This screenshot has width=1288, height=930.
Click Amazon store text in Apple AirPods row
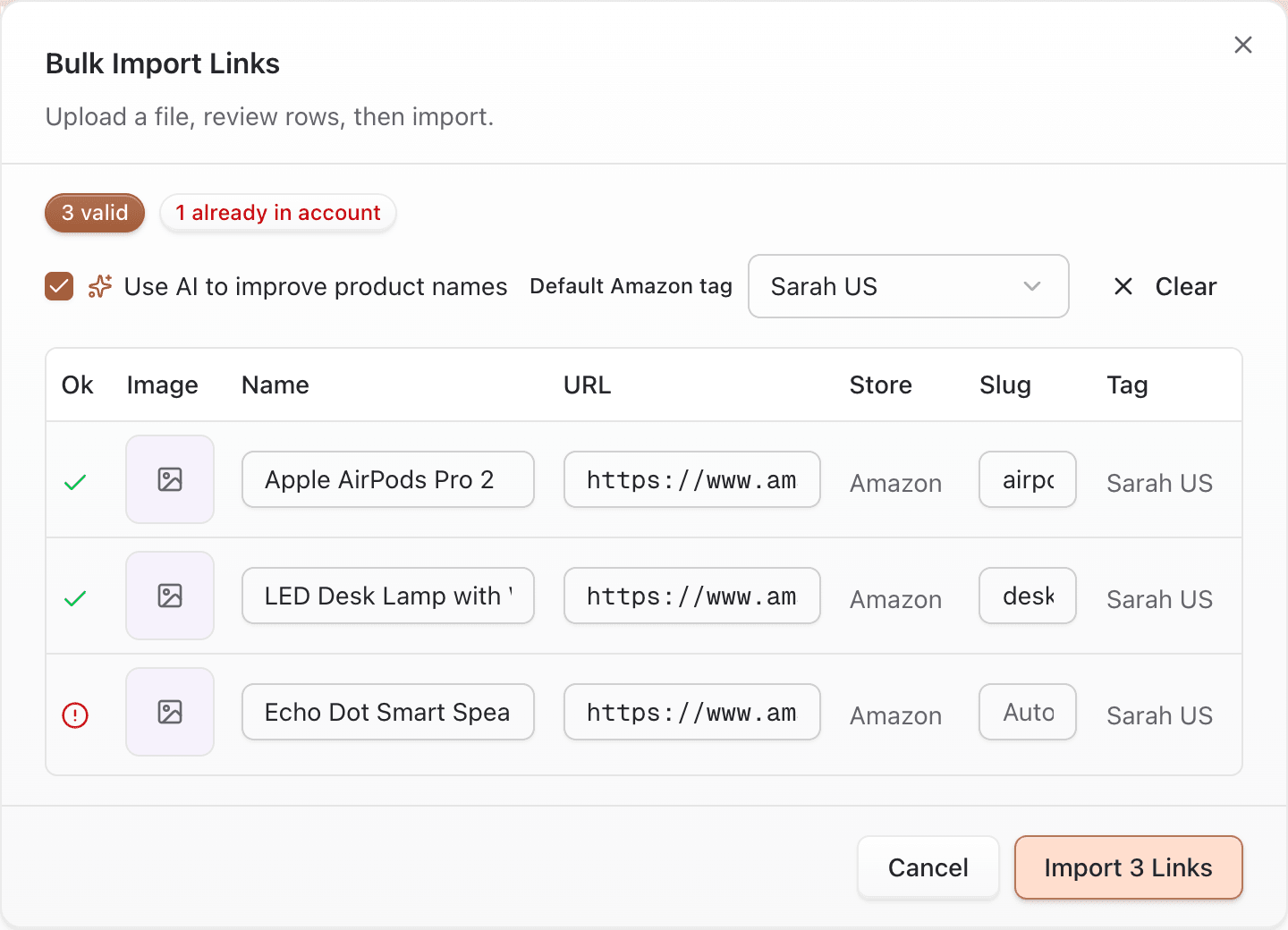point(896,483)
